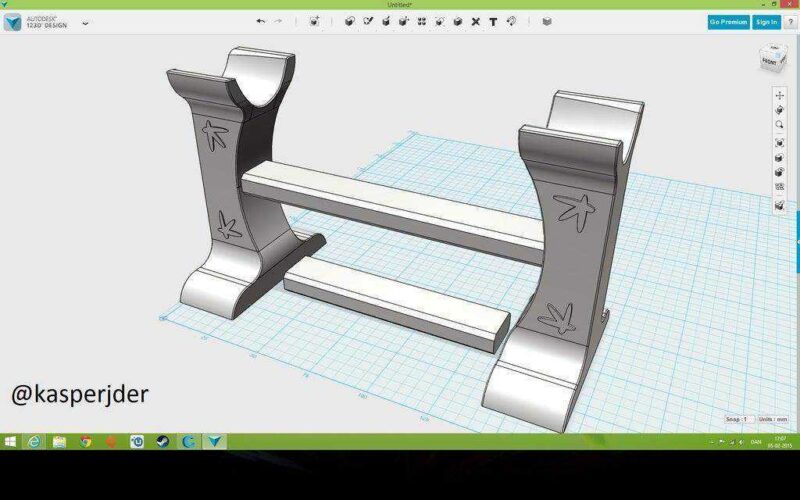Image resolution: width=800 pixels, height=500 pixels.
Task: Open the Pattern tool with four squares
Action: tap(422, 21)
